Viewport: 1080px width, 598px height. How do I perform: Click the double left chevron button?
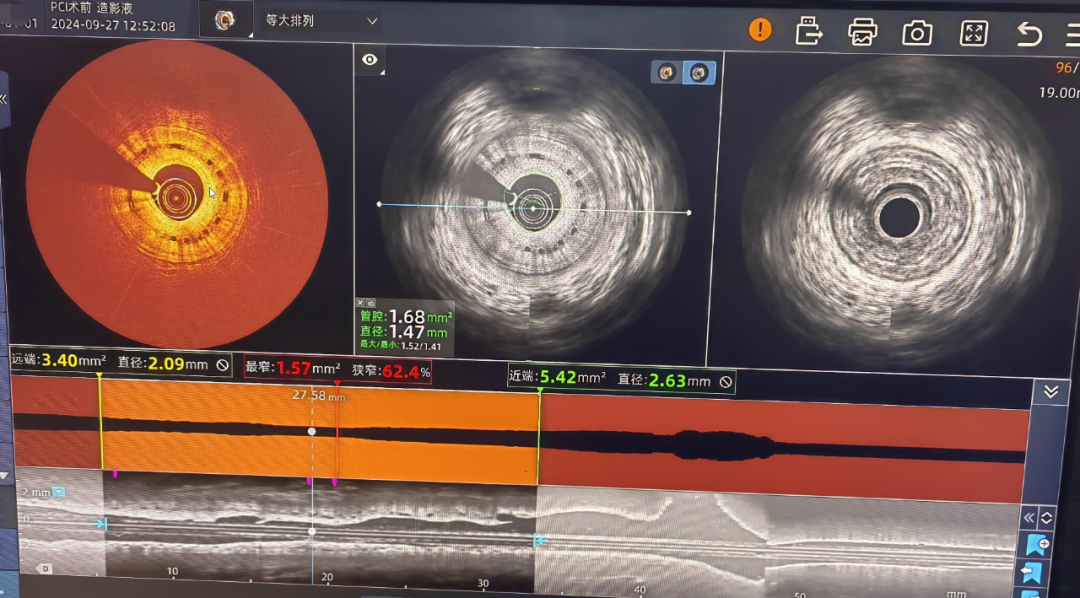1029,517
